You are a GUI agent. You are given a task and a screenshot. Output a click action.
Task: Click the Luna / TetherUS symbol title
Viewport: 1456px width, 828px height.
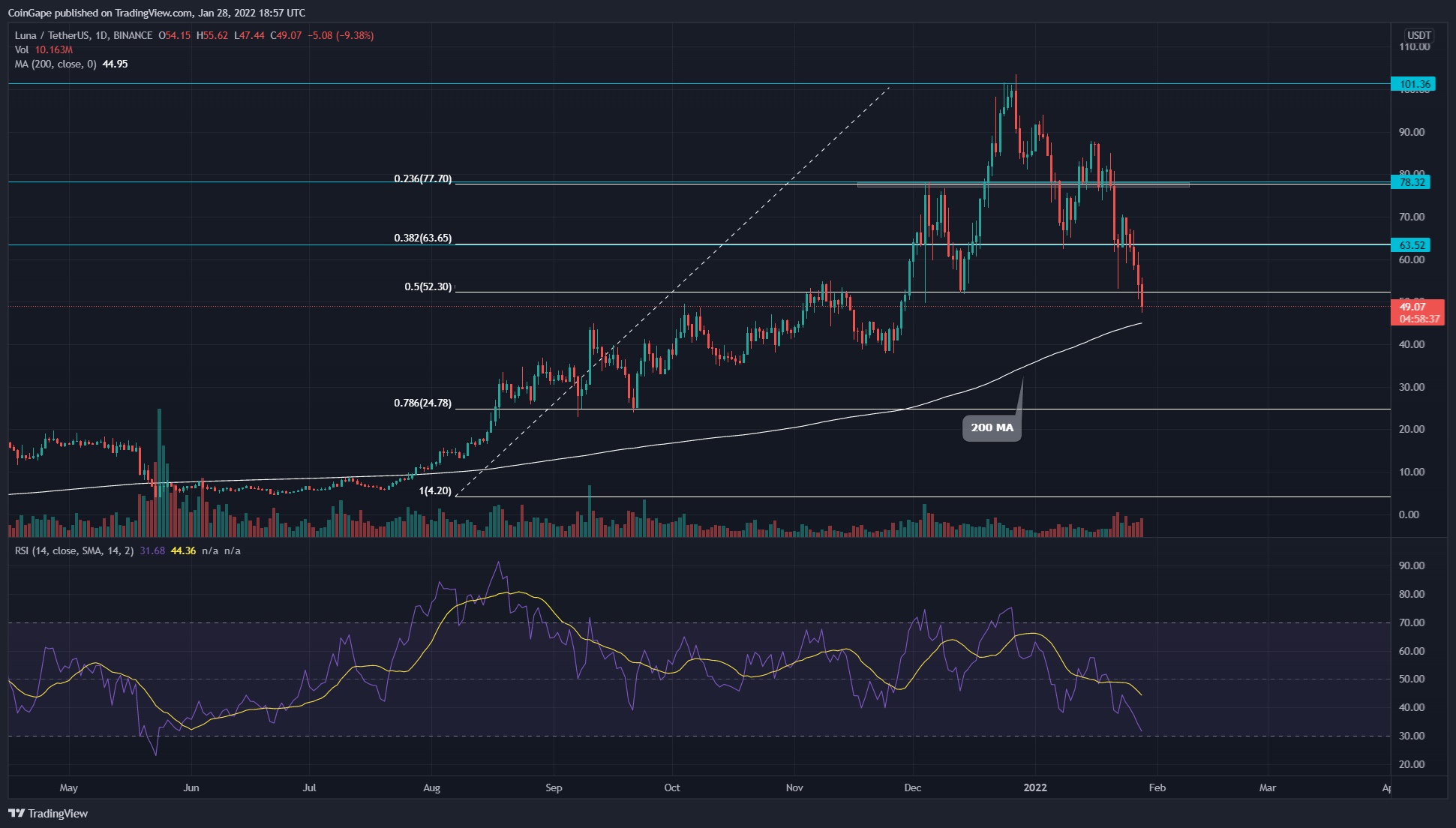[x=51, y=35]
